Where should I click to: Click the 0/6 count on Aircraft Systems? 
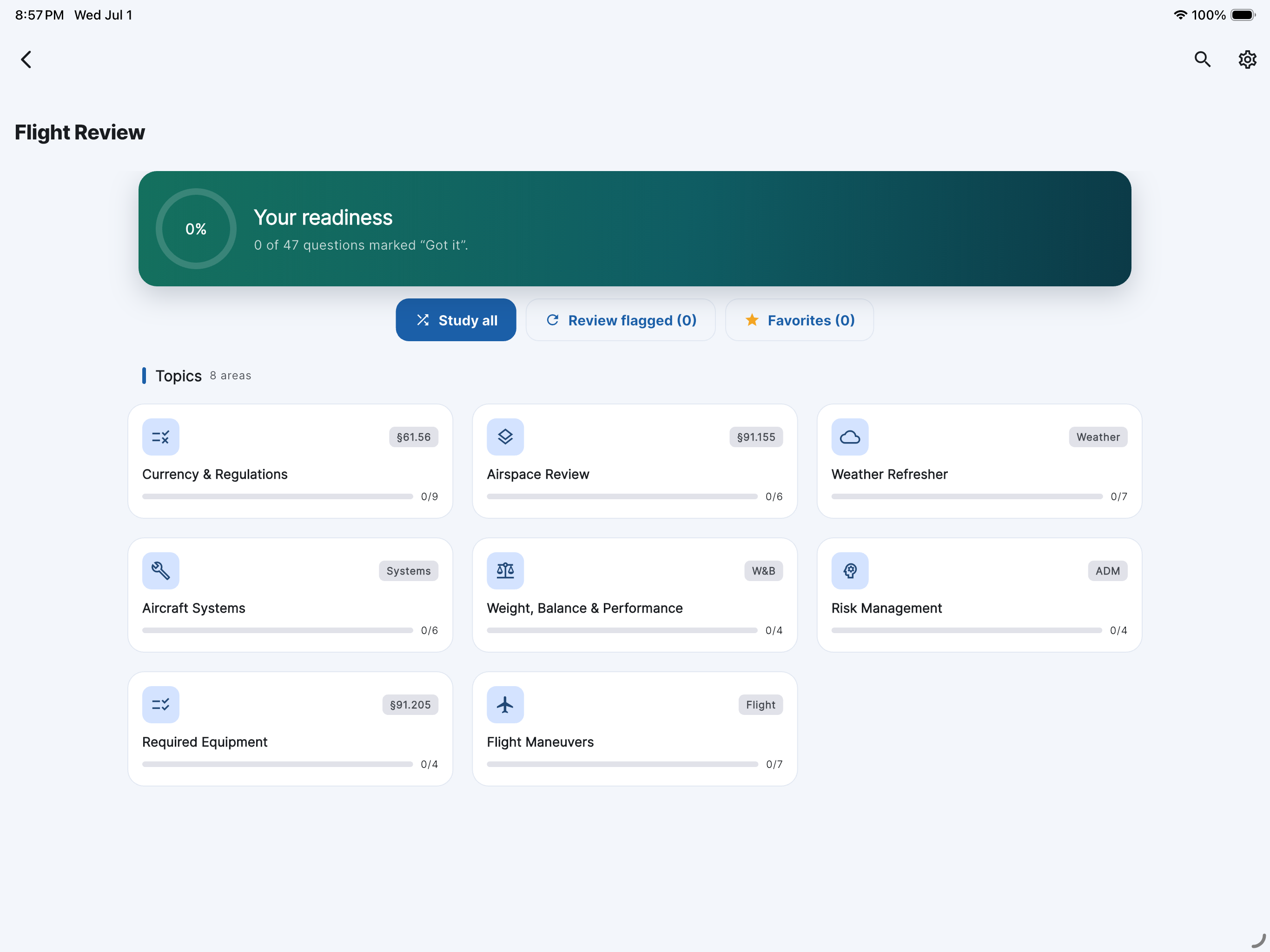pos(429,630)
